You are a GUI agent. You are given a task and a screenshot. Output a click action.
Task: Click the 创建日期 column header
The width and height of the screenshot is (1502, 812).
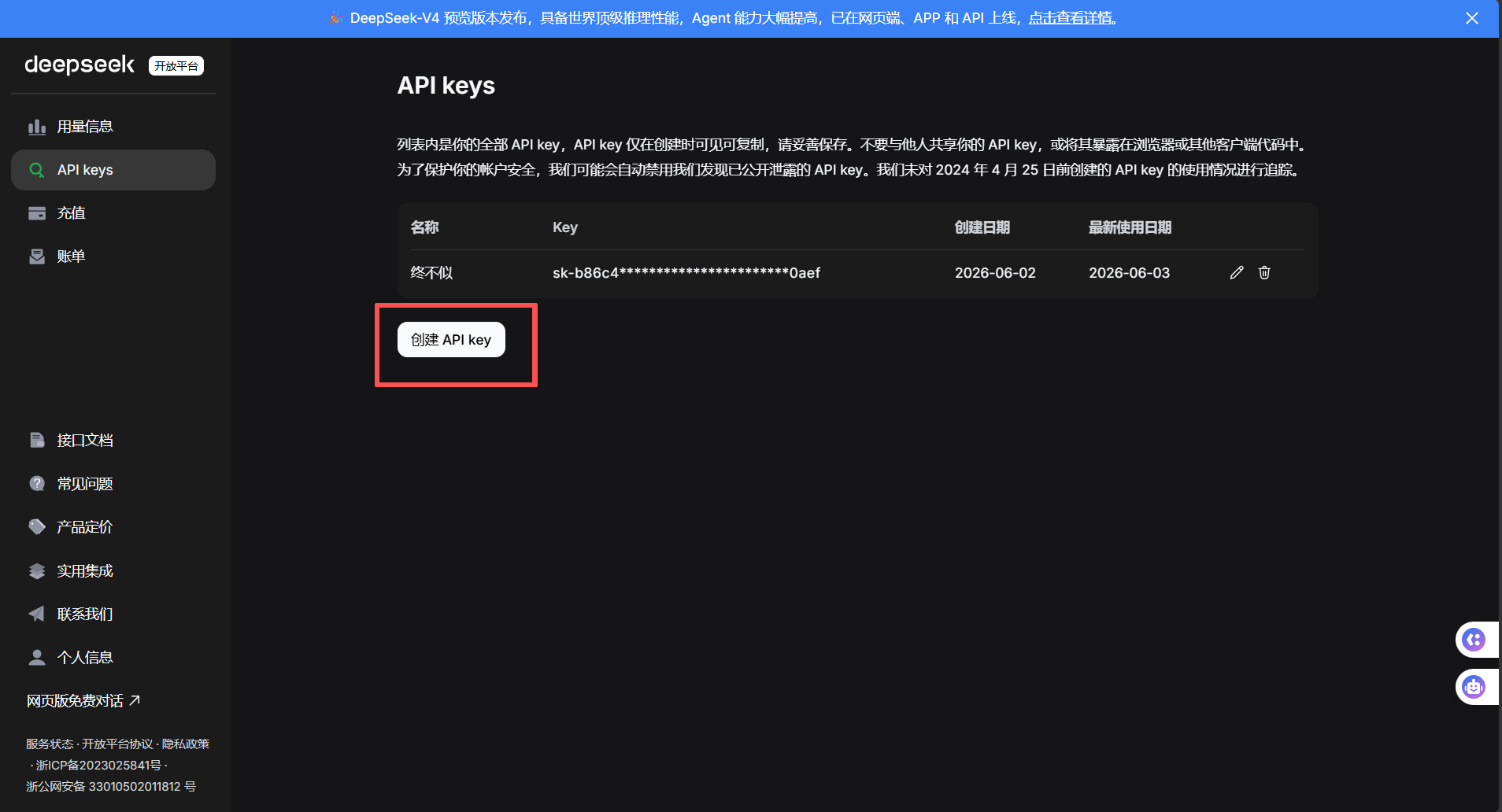982,227
